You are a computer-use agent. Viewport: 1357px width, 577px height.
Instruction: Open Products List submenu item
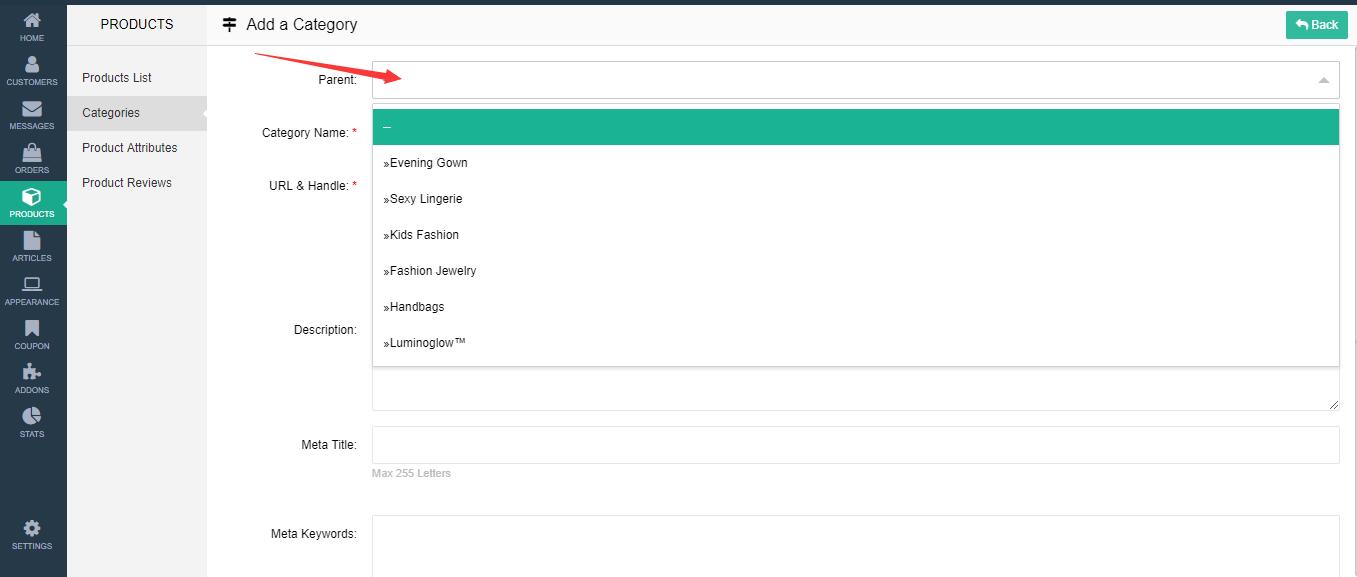coord(117,78)
